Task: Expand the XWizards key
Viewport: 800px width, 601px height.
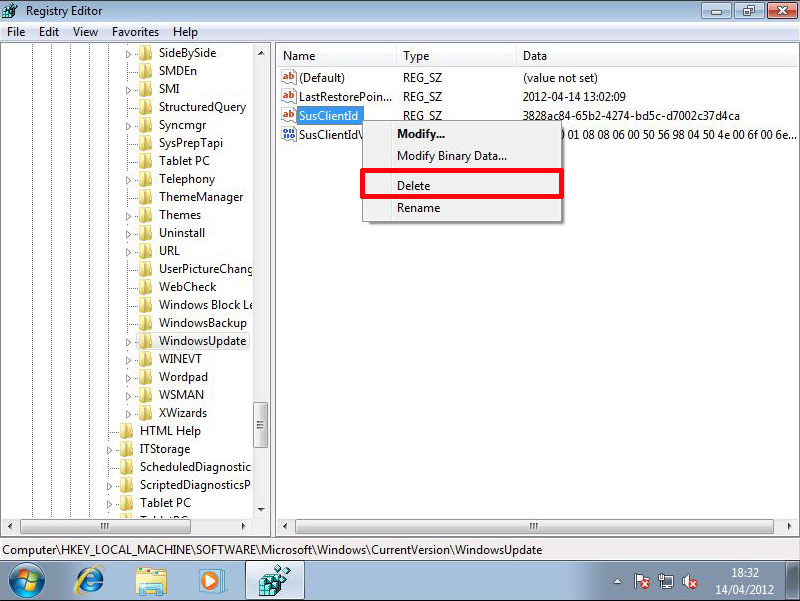Action: tap(128, 414)
